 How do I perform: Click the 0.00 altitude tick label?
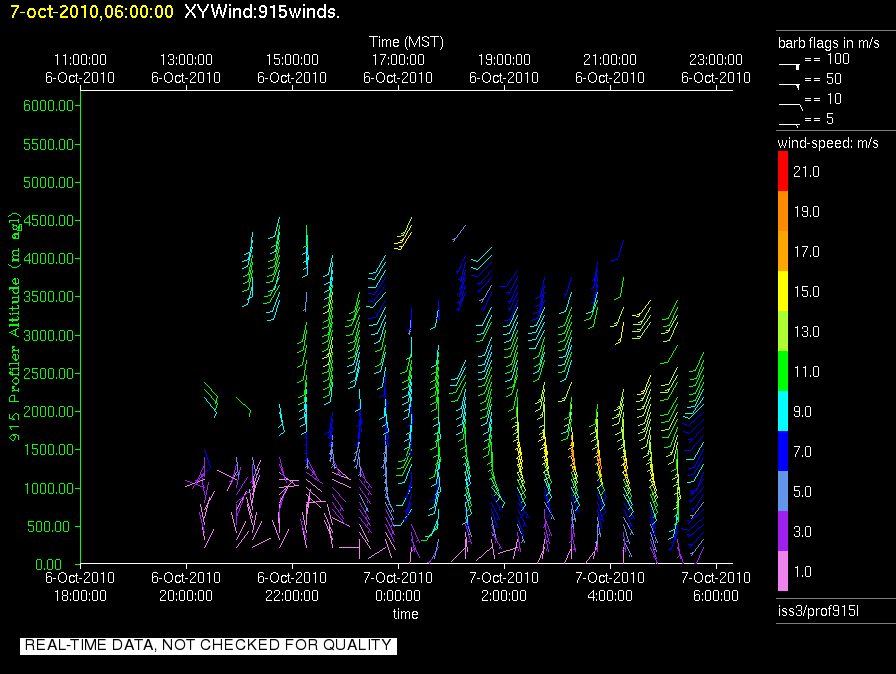49,565
